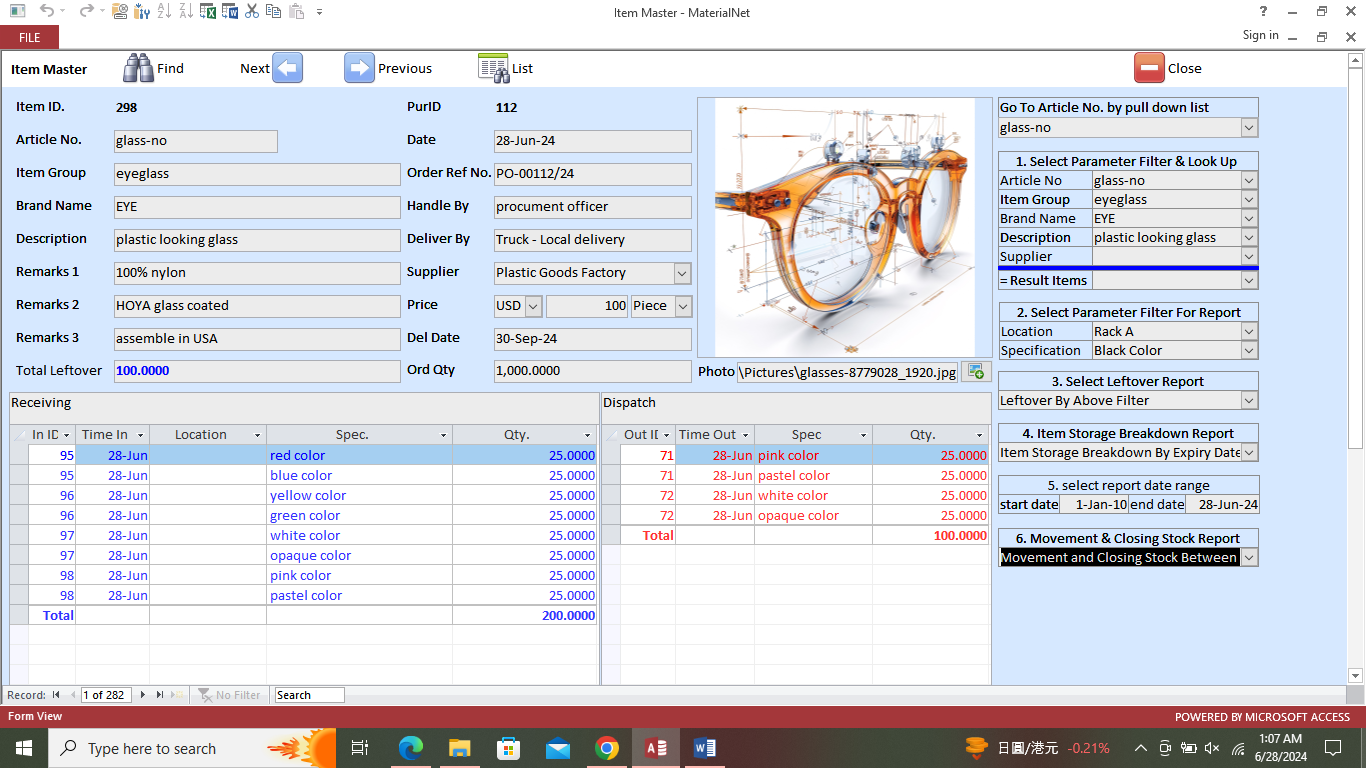Click the Sign in link
Viewport: 1366px width, 768px height.
pos(1260,35)
